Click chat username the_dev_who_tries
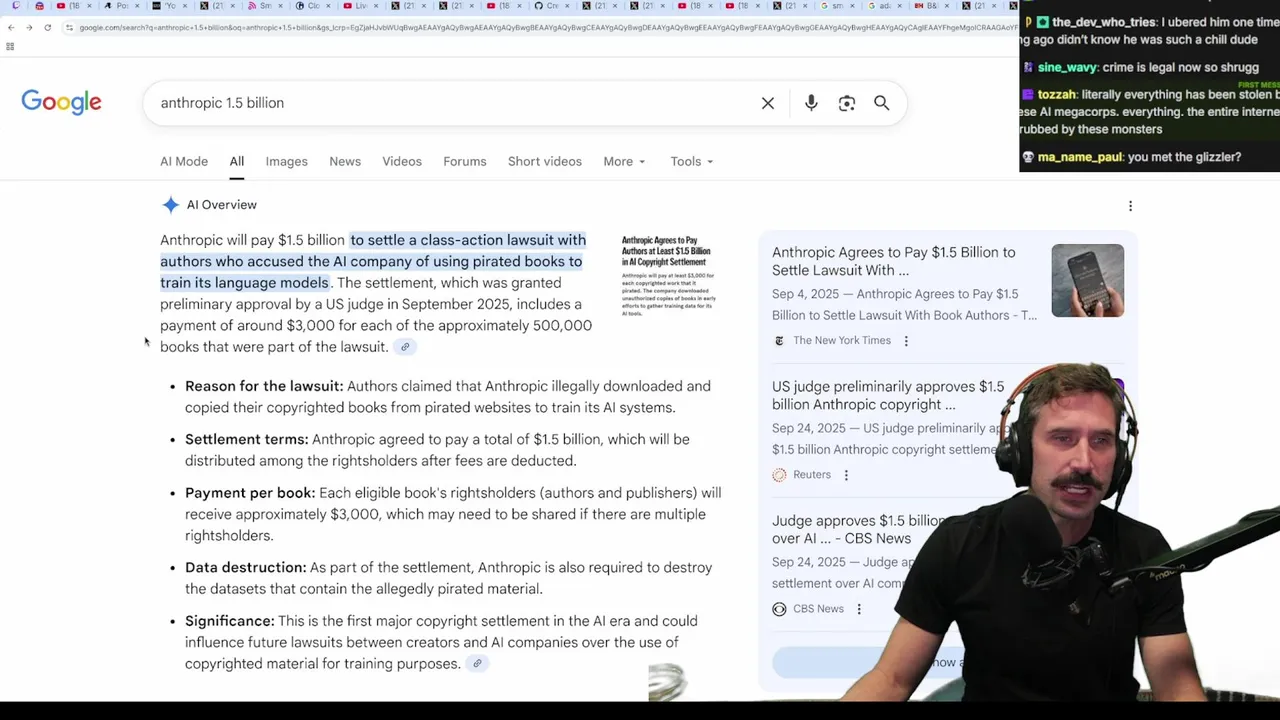Screen dimensions: 1280x720 click(x=1101, y=22)
